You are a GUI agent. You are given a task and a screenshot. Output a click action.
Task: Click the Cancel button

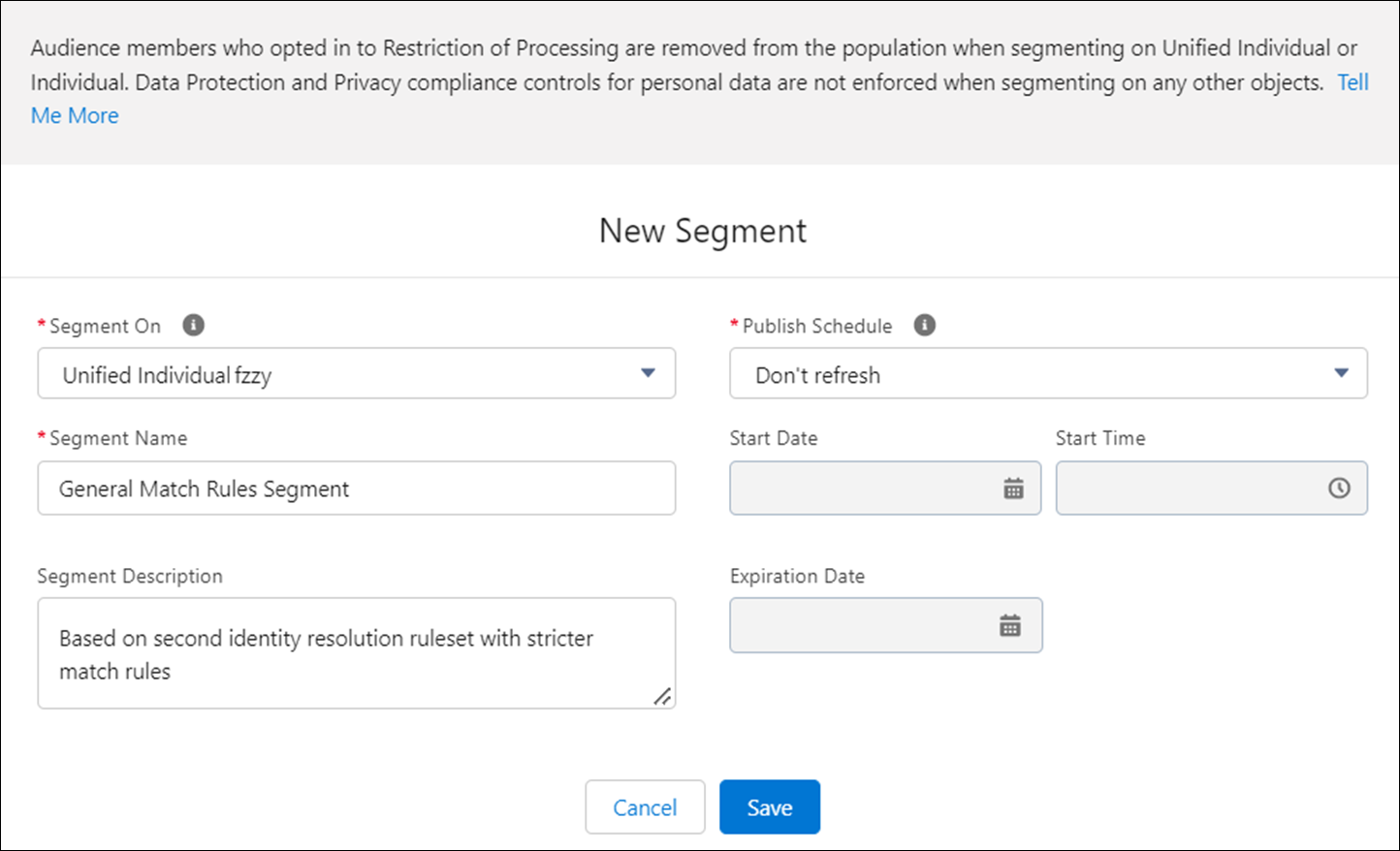click(x=645, y=806)
